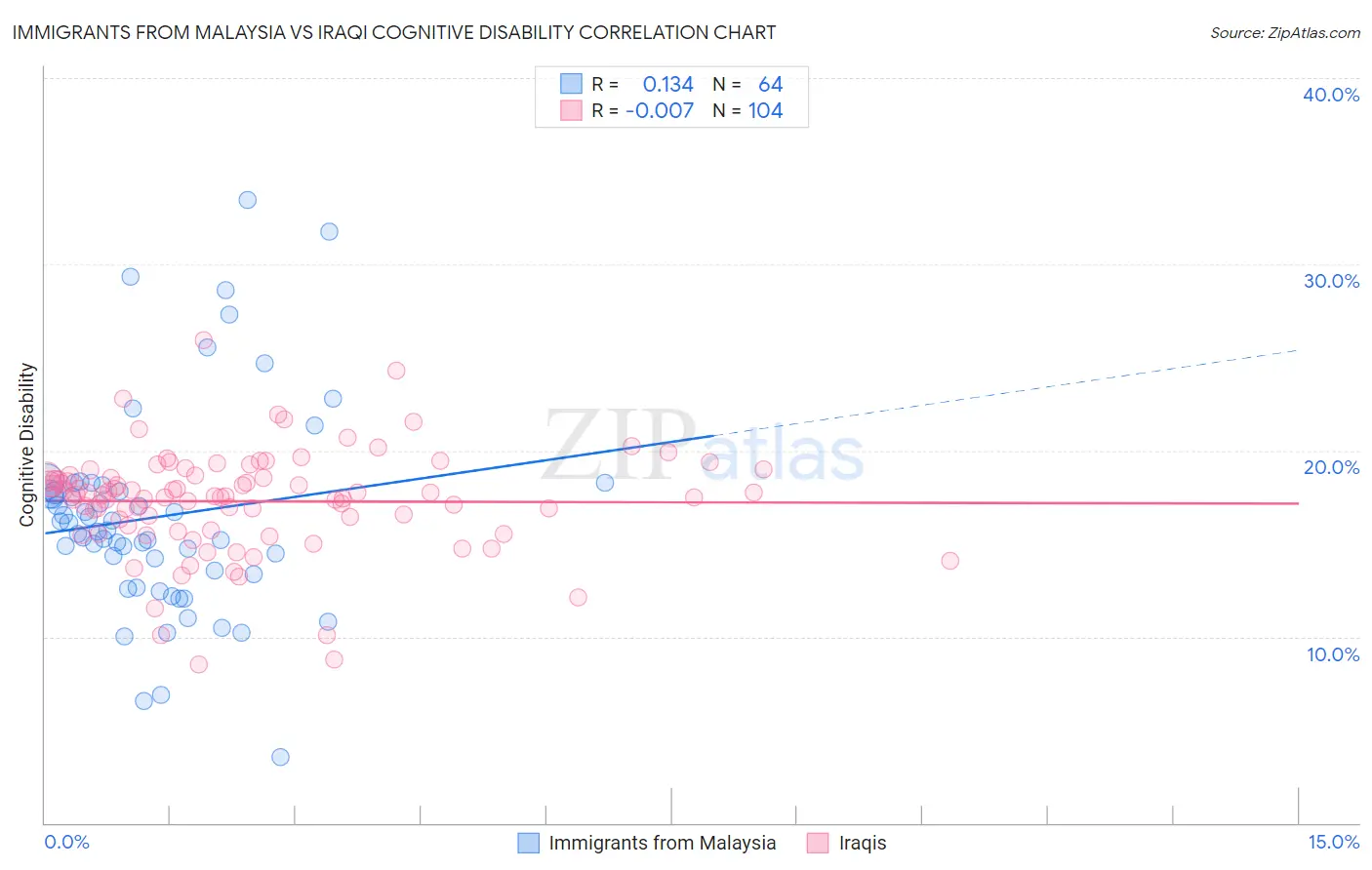The width and height of the screenshot is (1372, 870).
Task: Click the pink swatch beside R = -0.007
Action: pyautogui.click(x=571, y=110)
